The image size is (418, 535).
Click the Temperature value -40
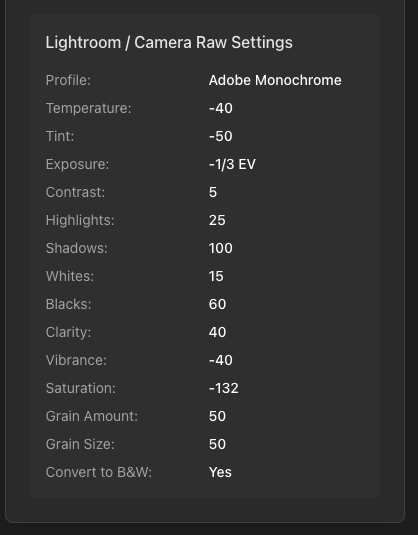(221, 109)
